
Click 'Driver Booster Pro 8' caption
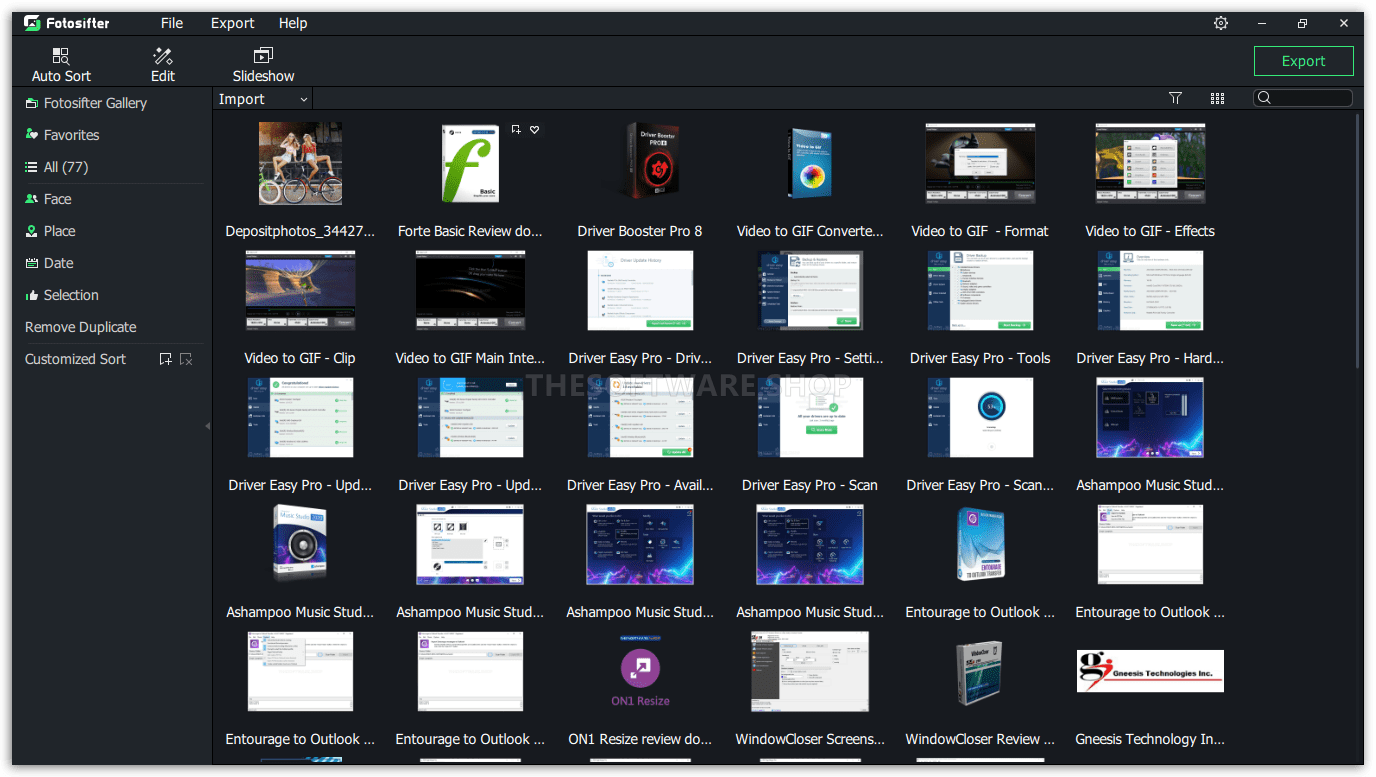pyautogui.click(x=640, y=231)
